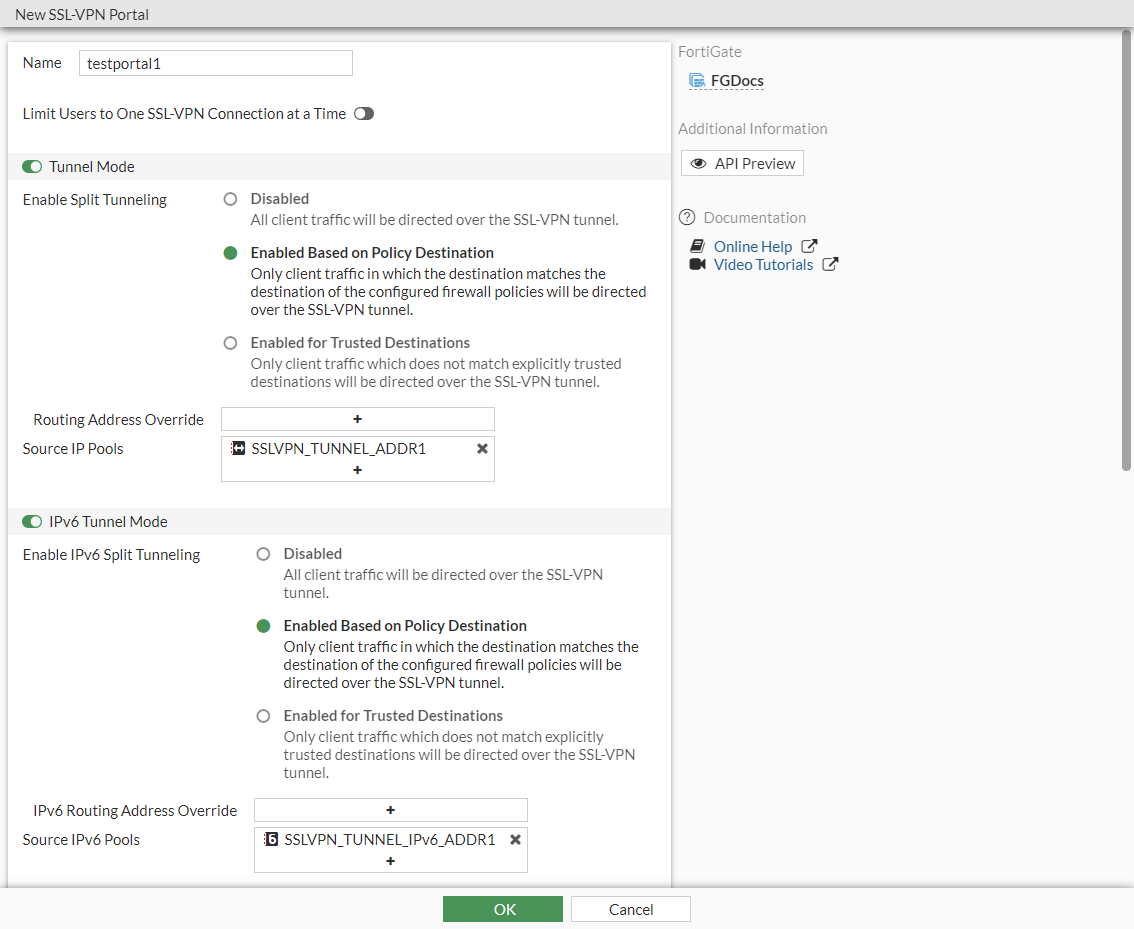1134x929 pixels.
Task: Disable the IPv6 Tunnel Mode switch
Action: [x=32, y=522]
